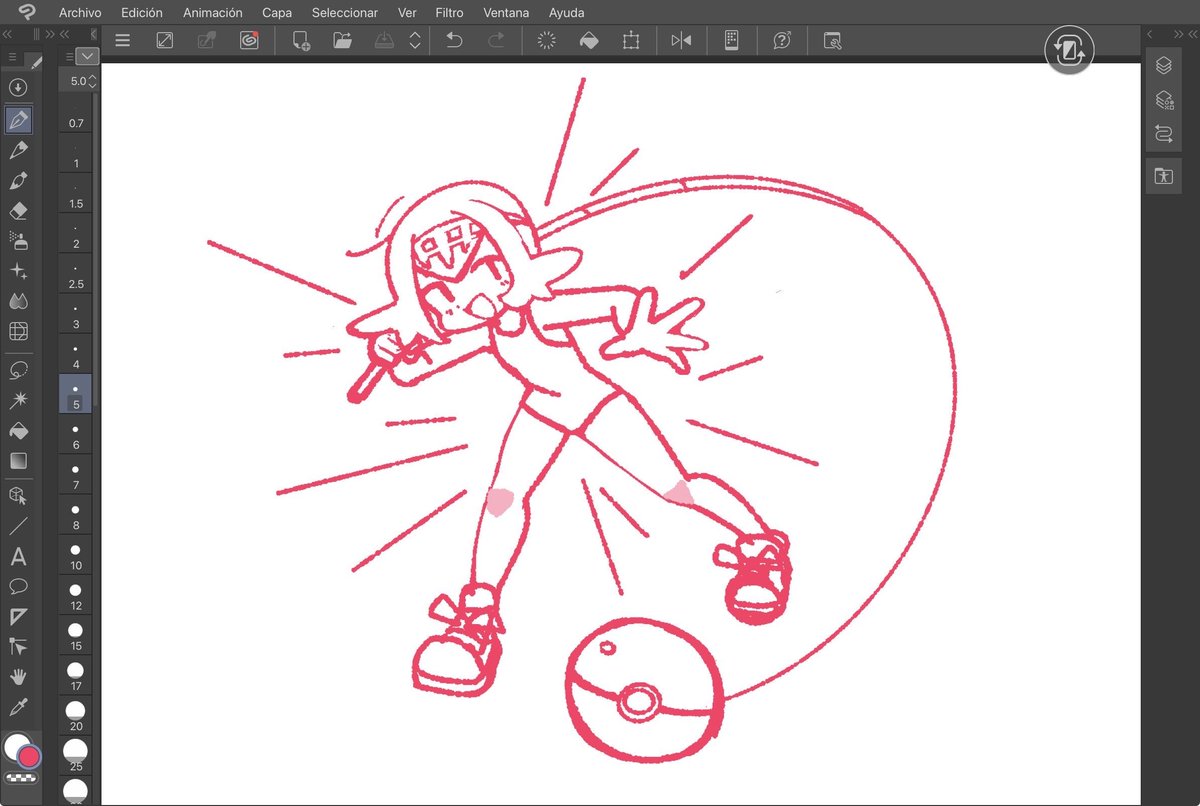Choose brush size preset 0.7
Viewport: 1200px width, 806px height.
[76, 116]
